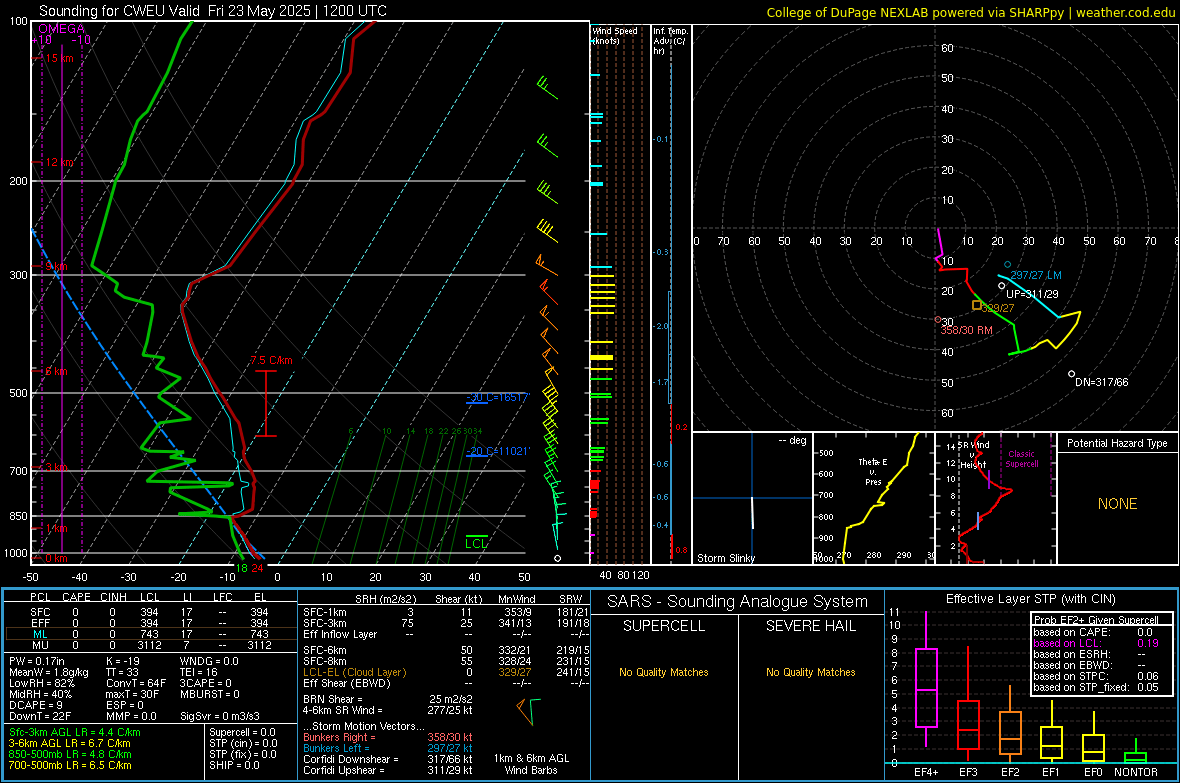
Task: Select the red 7.5 C/km lapse rate label
Action: 271,361
